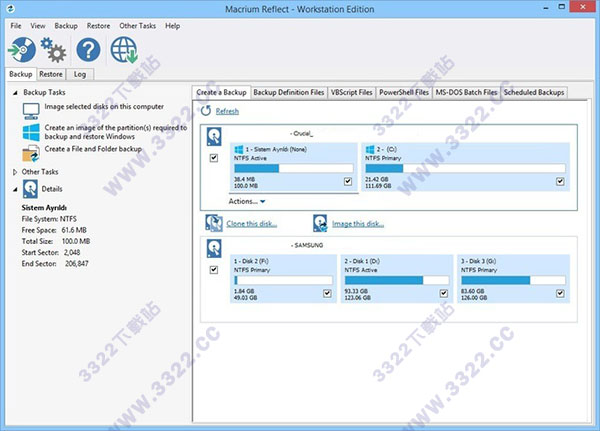Select the Backup tab below the toolbar

tap(21, 74)
